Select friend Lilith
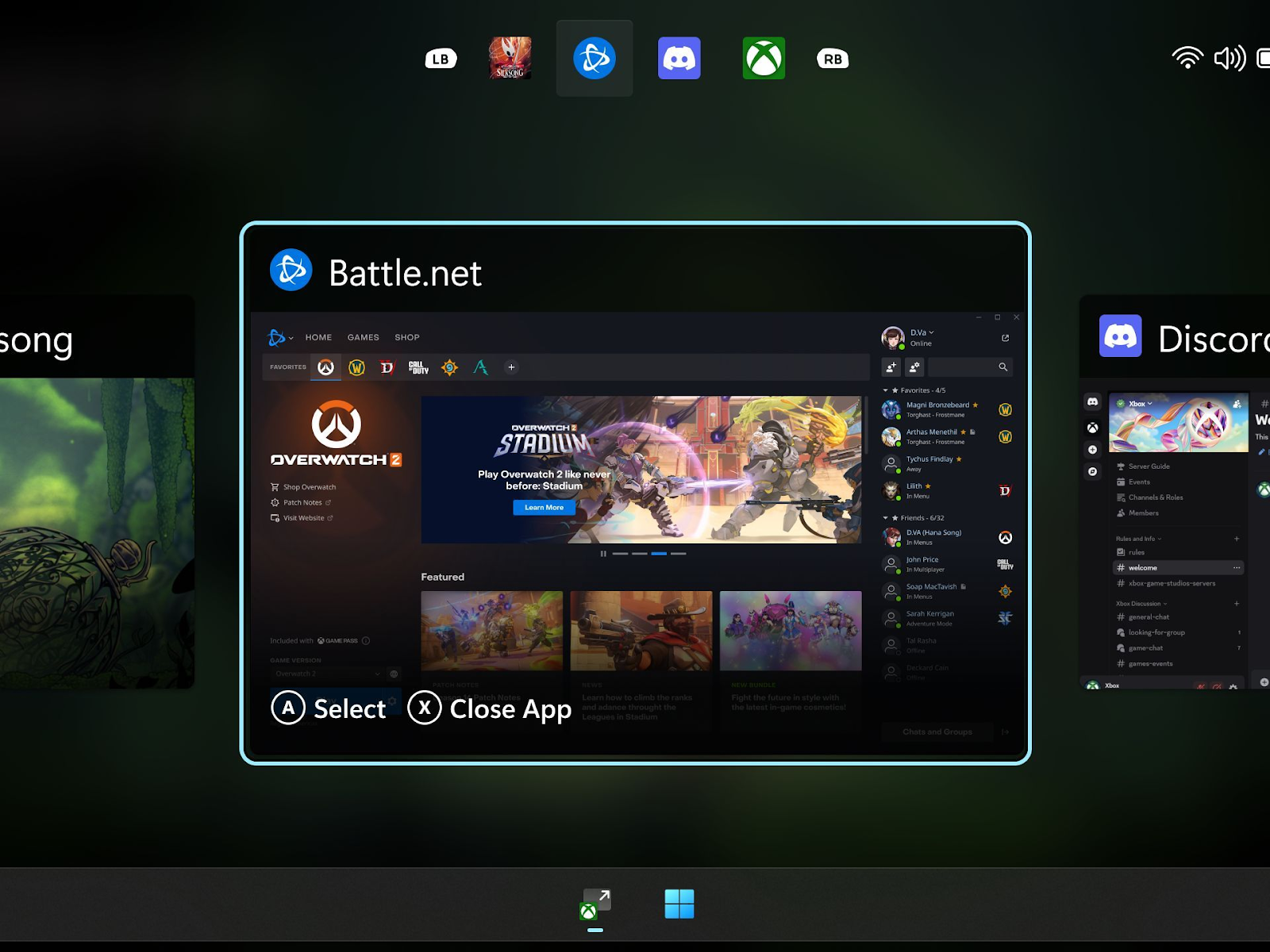 (946, 490)
